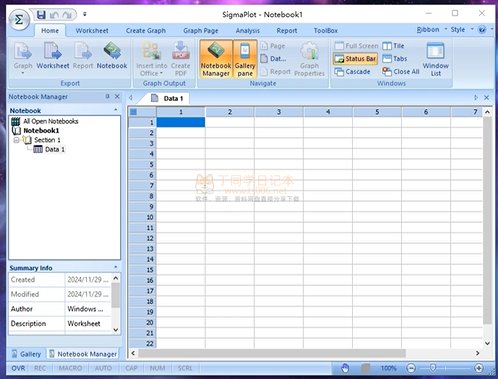The width and height of the screenshot is (498, 379).
Task: Toggle the Notebook Manager ribbon button
Action: (x=216, y=59)
